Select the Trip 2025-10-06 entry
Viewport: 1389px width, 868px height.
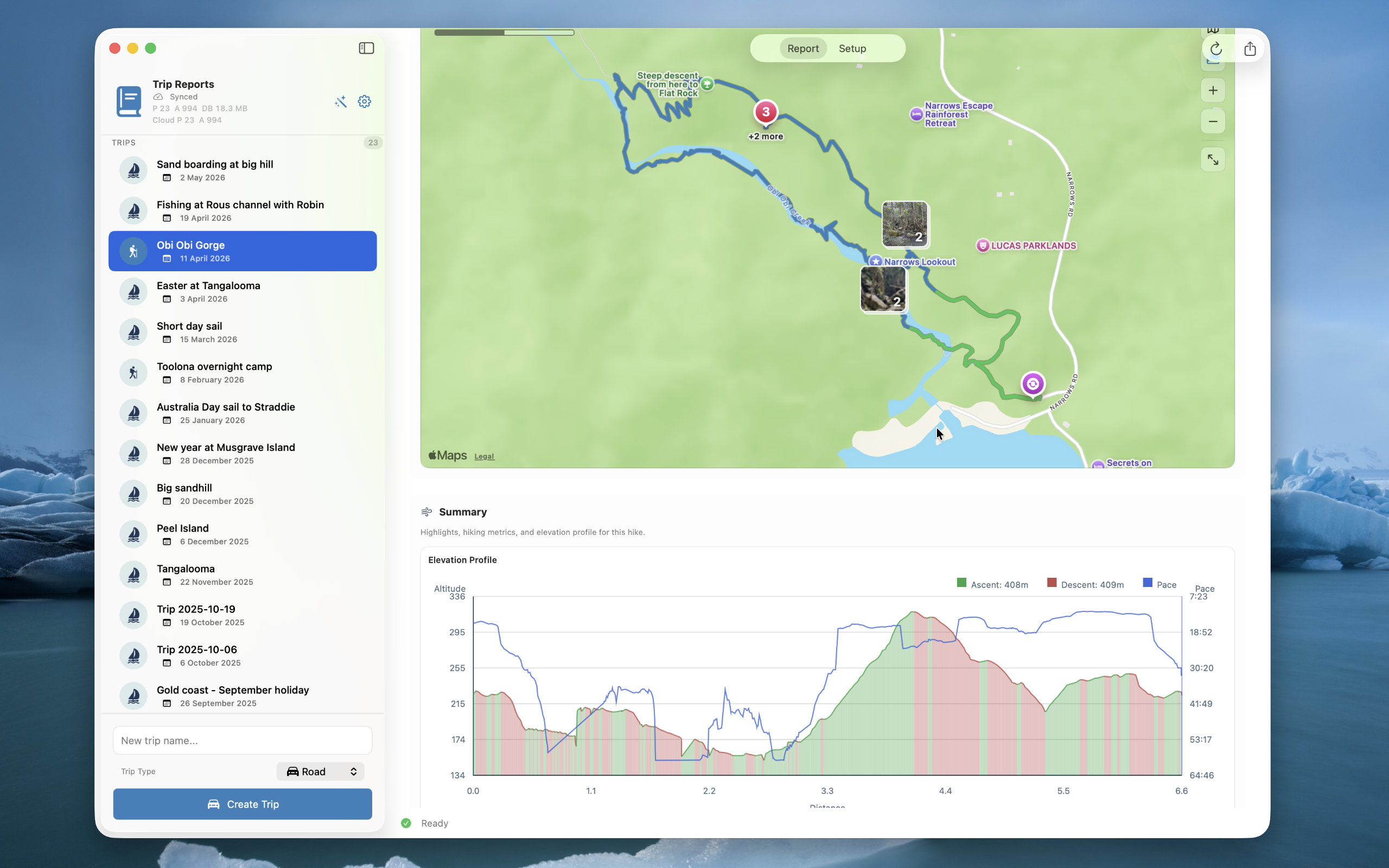click(243, 655)
